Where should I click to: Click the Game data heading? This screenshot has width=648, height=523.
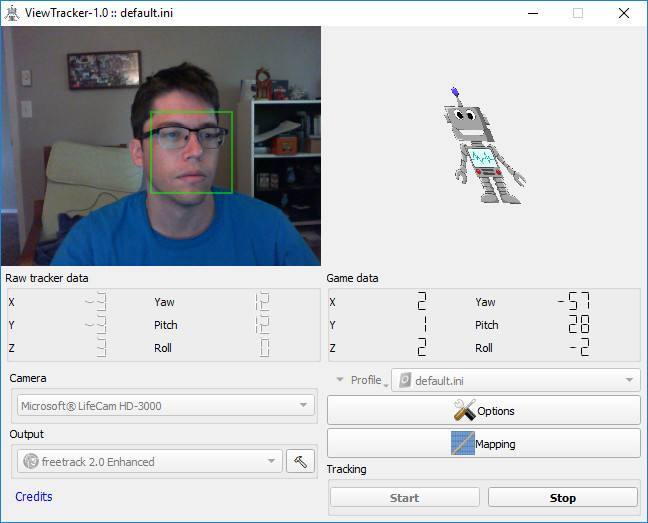(x=352, y=278)
